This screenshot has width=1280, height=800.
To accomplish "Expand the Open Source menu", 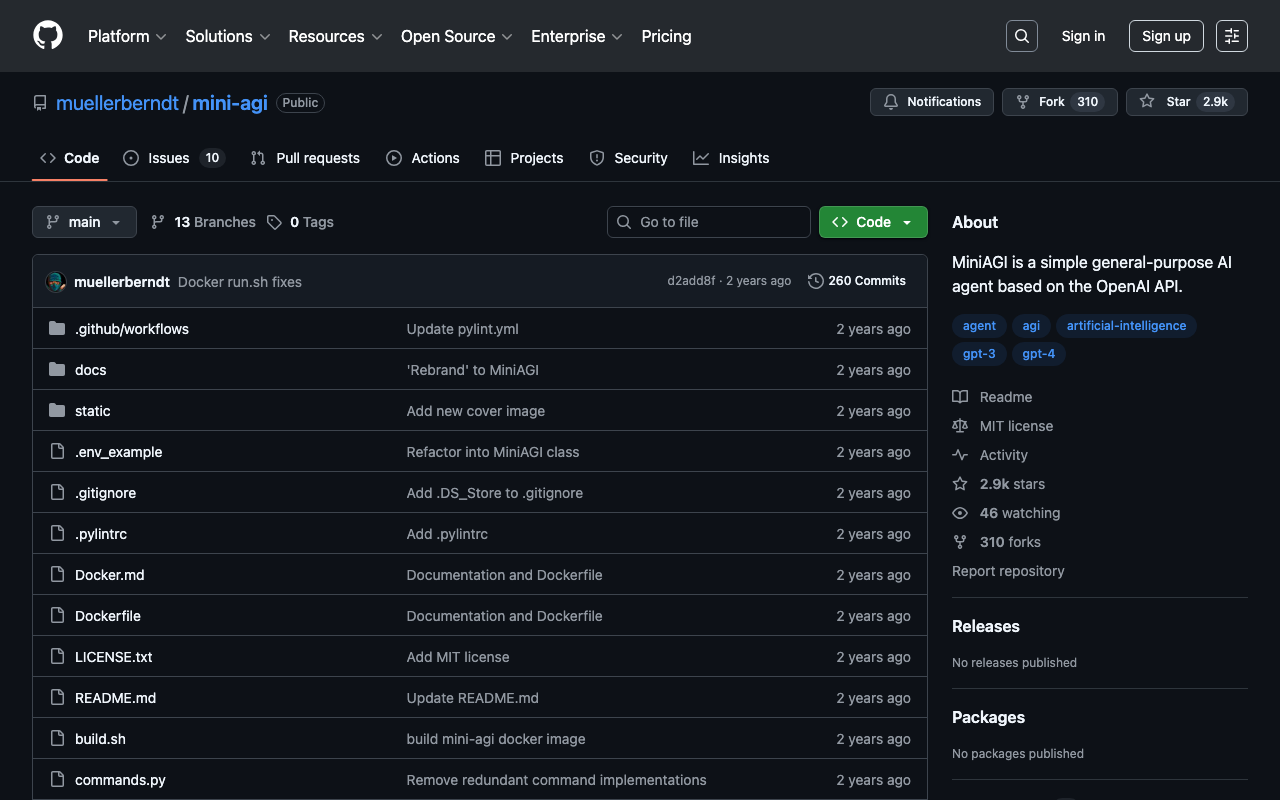I will point(456,36).
